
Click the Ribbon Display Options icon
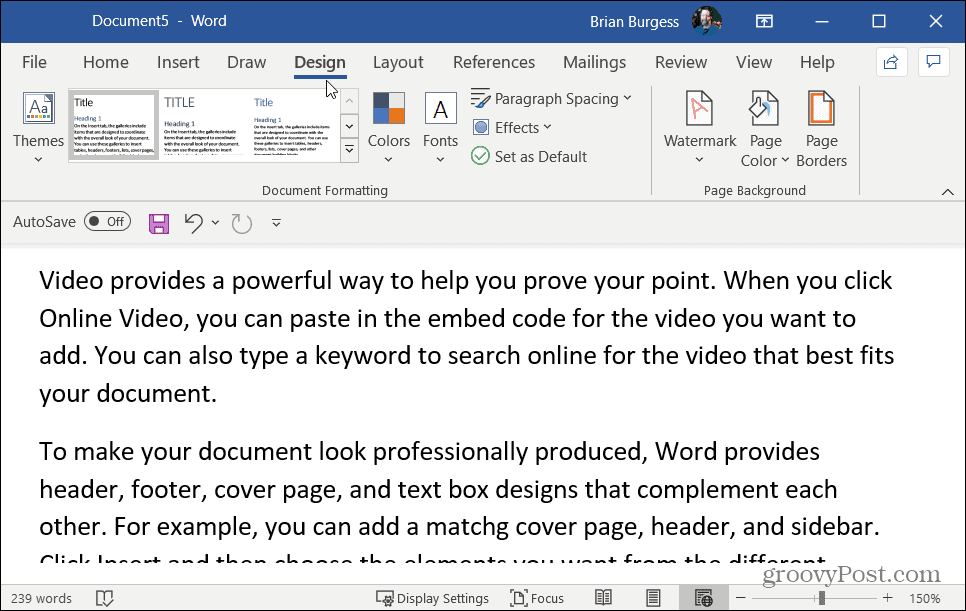pos(764,22)
